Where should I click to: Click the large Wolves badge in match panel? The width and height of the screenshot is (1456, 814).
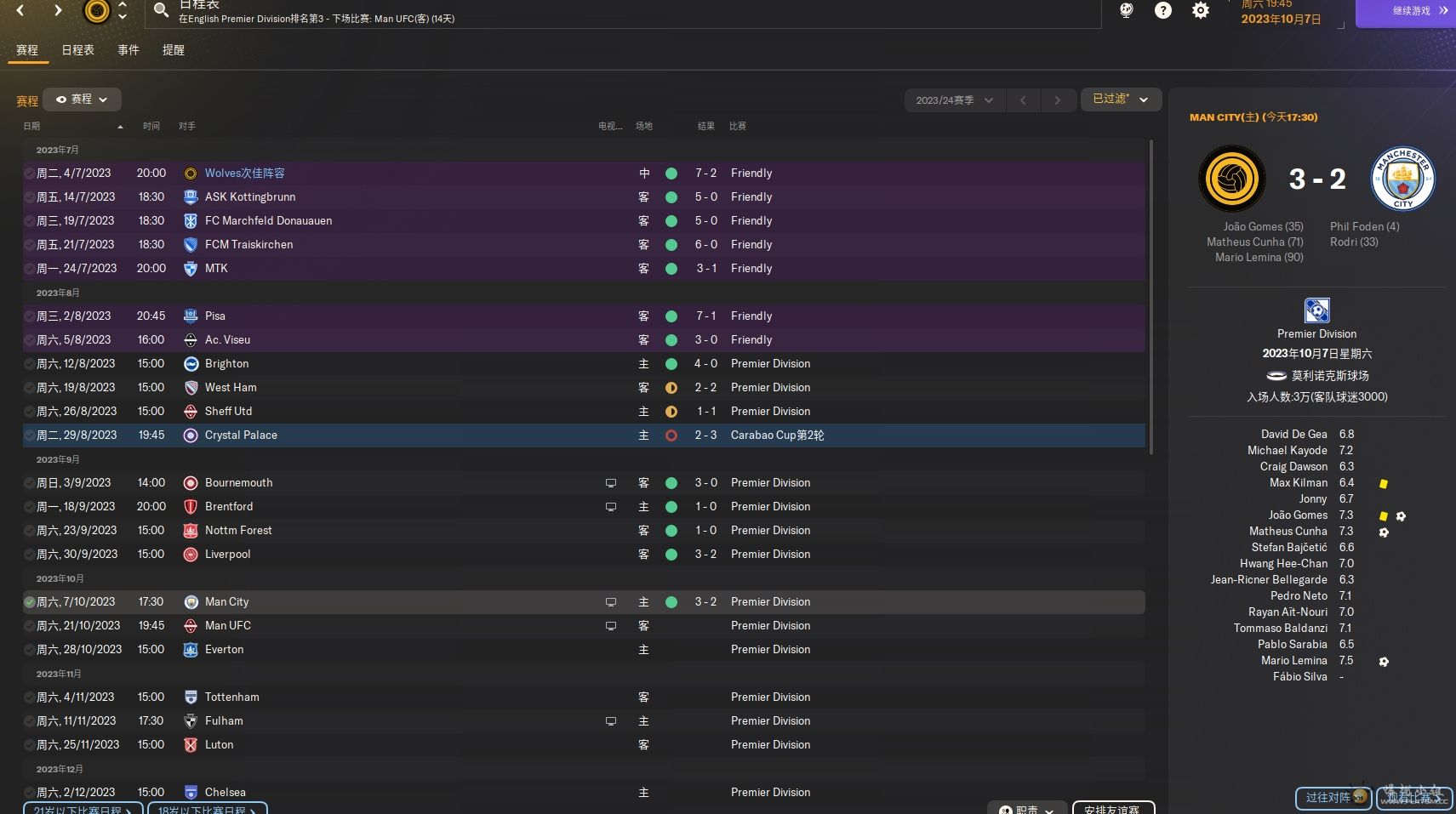pyautogui.click(x=1231, y=179)
